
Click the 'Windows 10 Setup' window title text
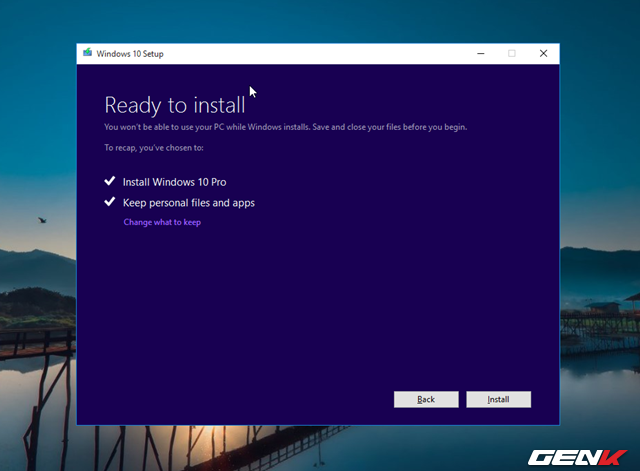(130, 54)
